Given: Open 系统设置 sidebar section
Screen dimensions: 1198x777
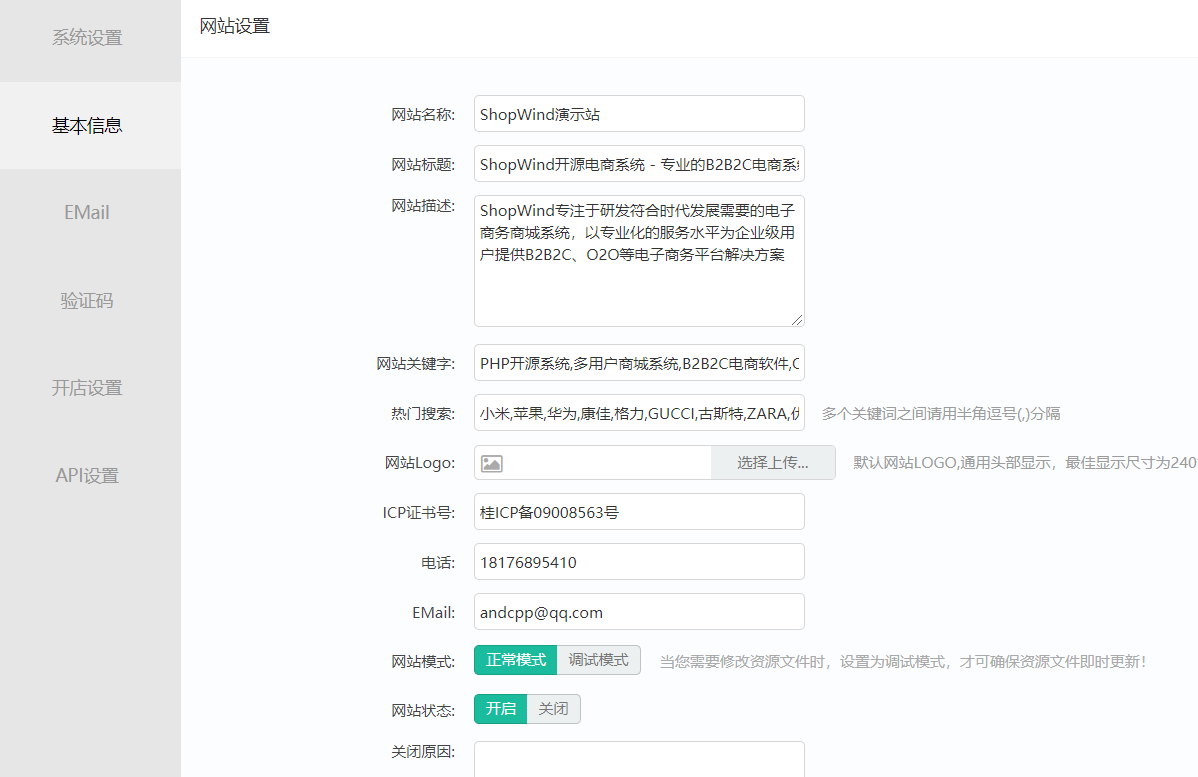Looking at the screenshot, I should click(x=87, y=37).
